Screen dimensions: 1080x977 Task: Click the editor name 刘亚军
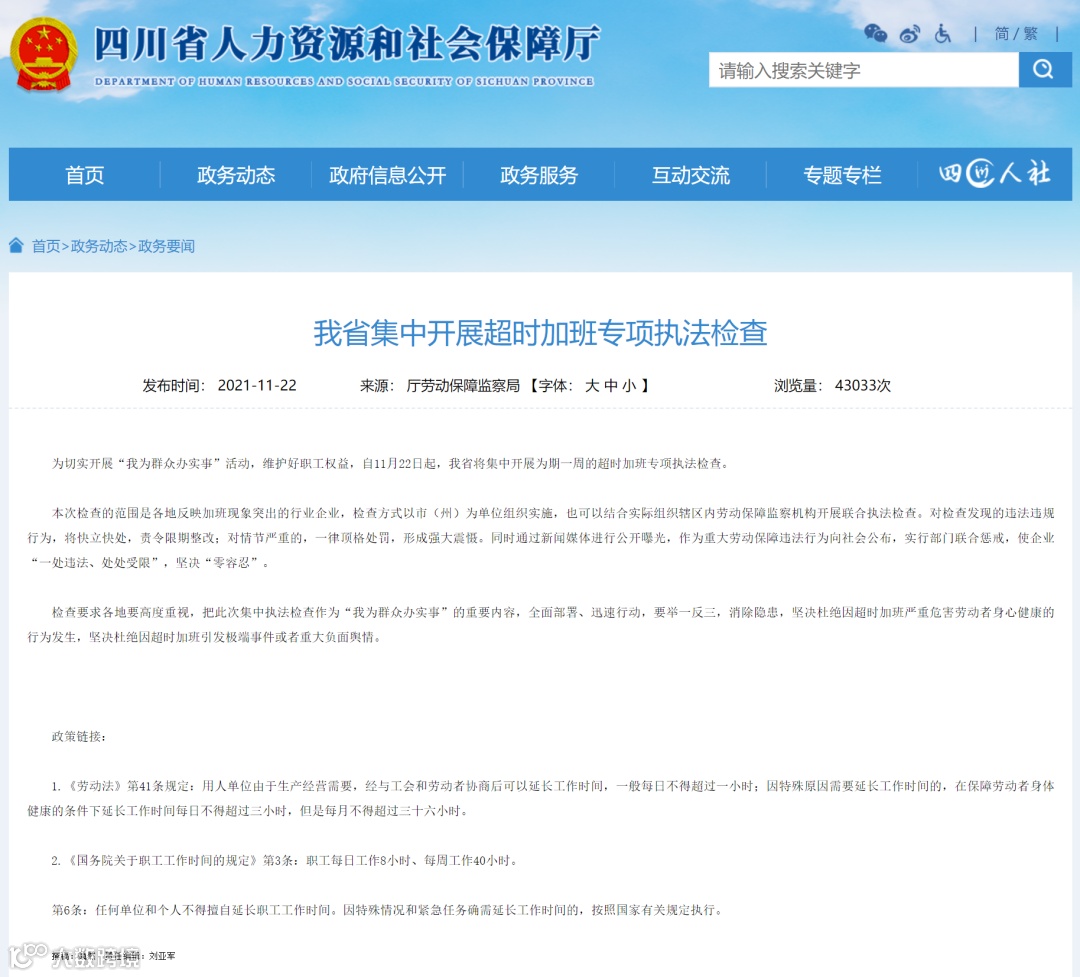pos(162,956)
